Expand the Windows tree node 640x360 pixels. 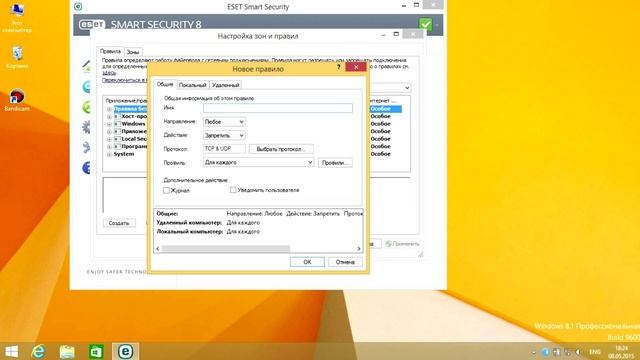click(109, 124)
